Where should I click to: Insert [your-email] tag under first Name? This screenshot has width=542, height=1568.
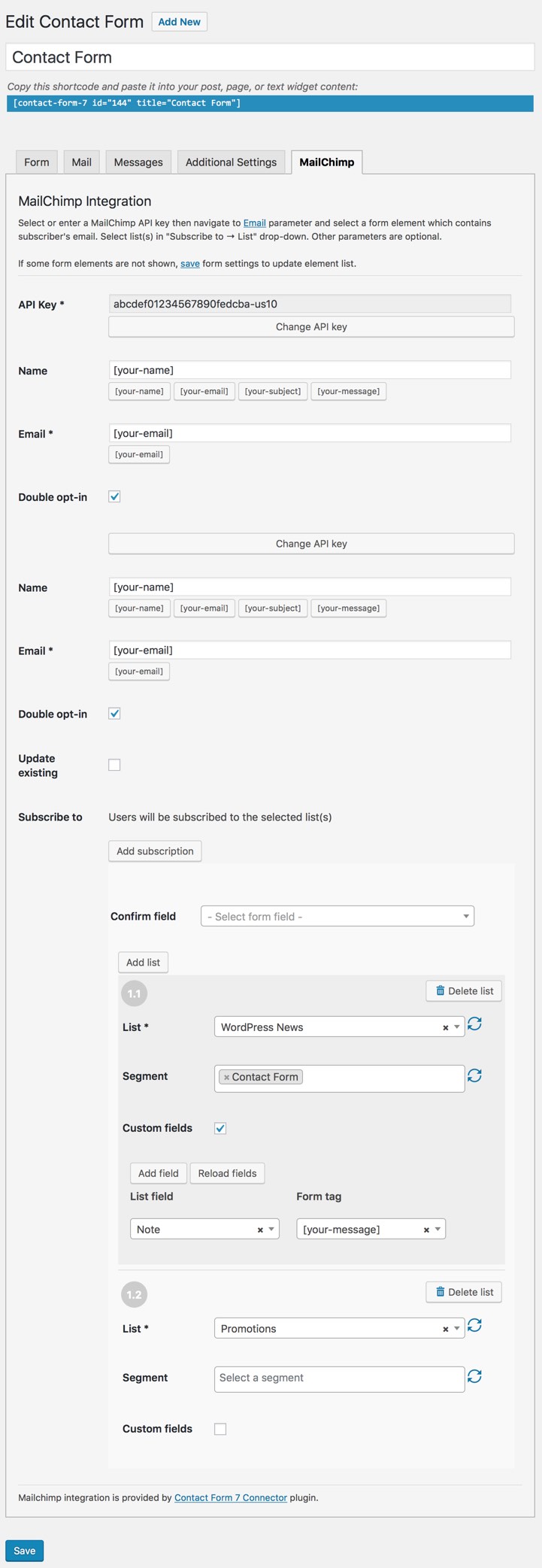tap(204, 392)
